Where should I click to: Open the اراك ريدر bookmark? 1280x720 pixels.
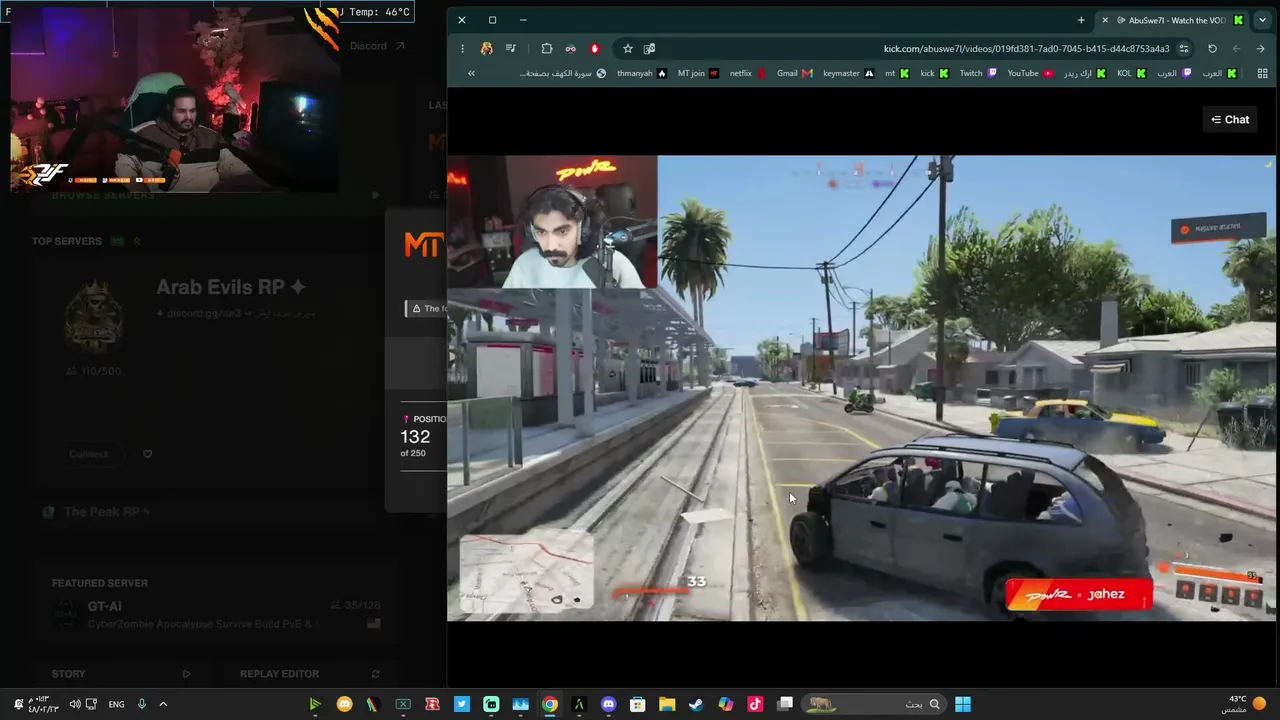1085,73
